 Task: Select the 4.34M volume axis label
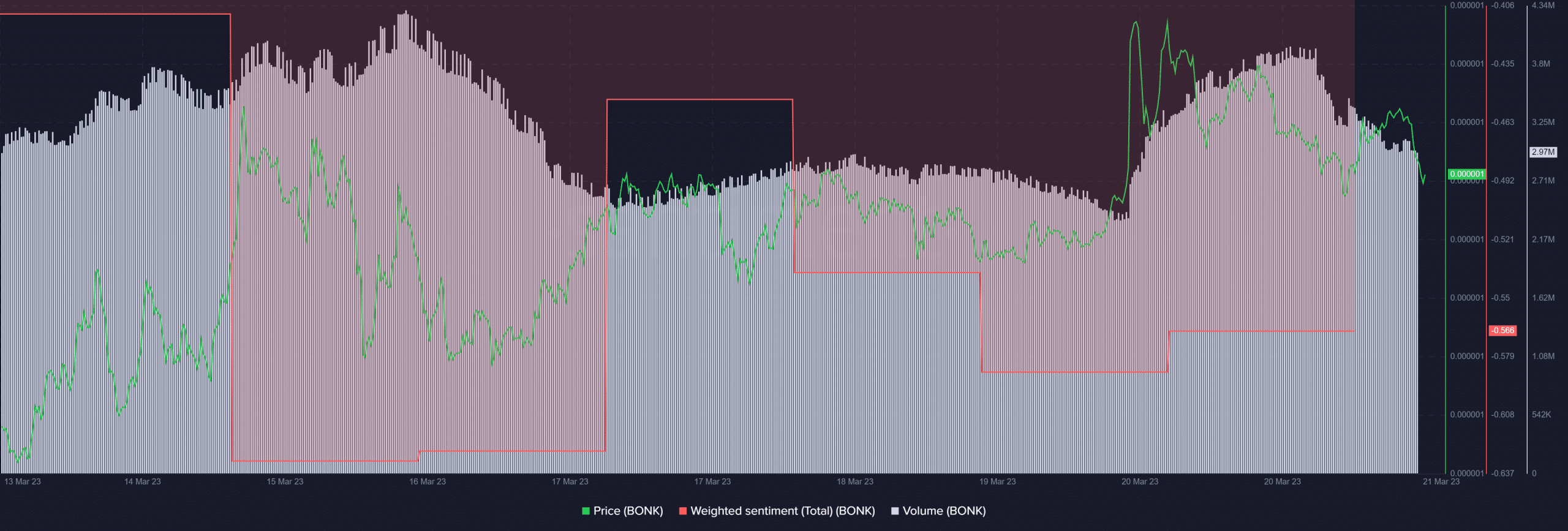pos(1543,6)
